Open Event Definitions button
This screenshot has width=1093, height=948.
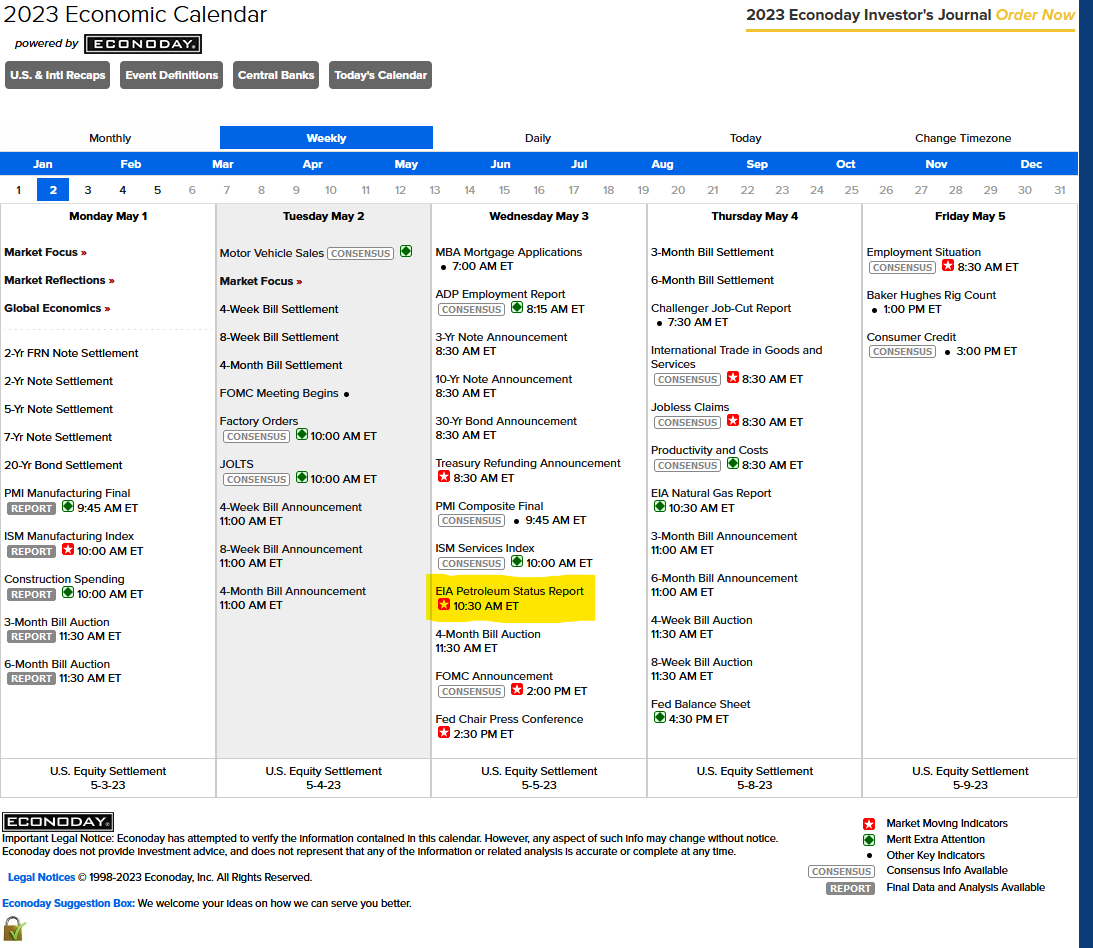pos(171,75)
